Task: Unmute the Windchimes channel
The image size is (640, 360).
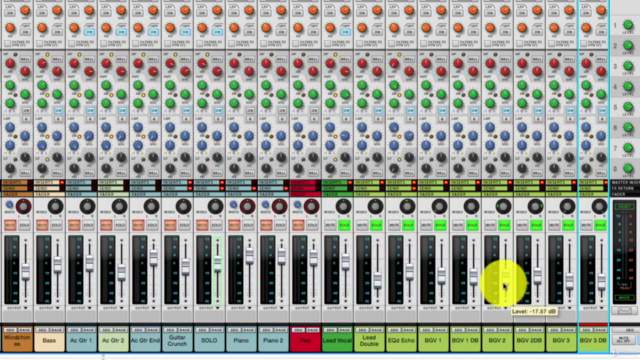Action: pos(10,225)
